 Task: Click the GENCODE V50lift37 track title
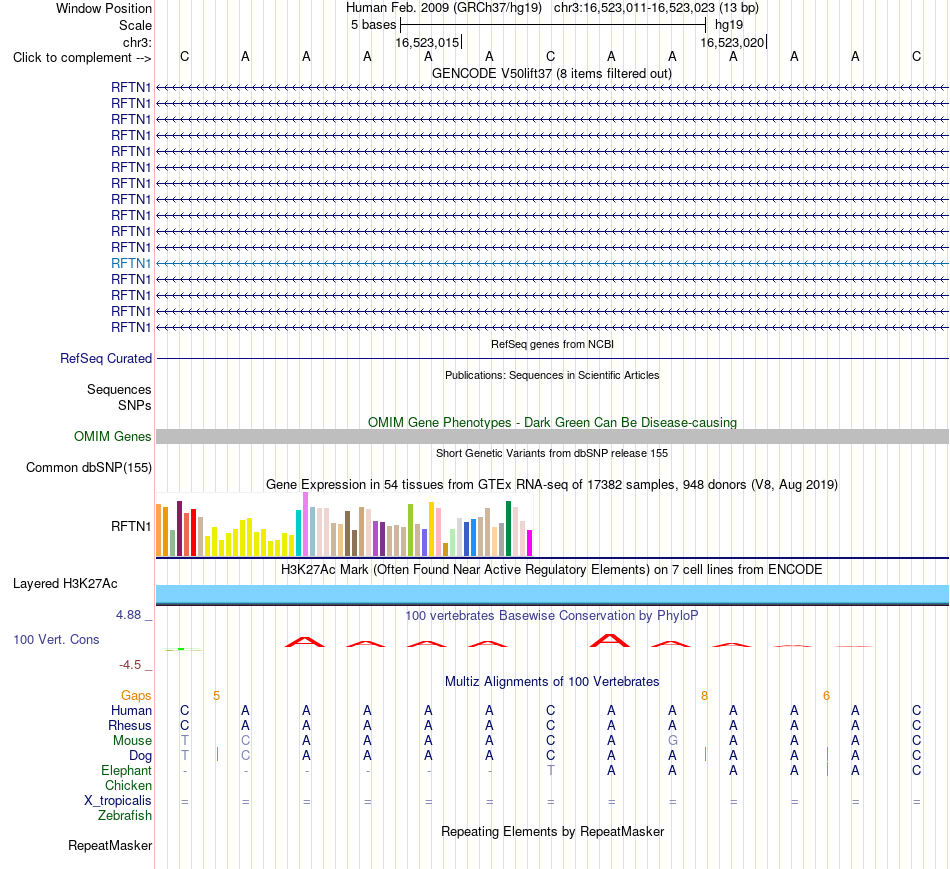click(x=552, y=74)
